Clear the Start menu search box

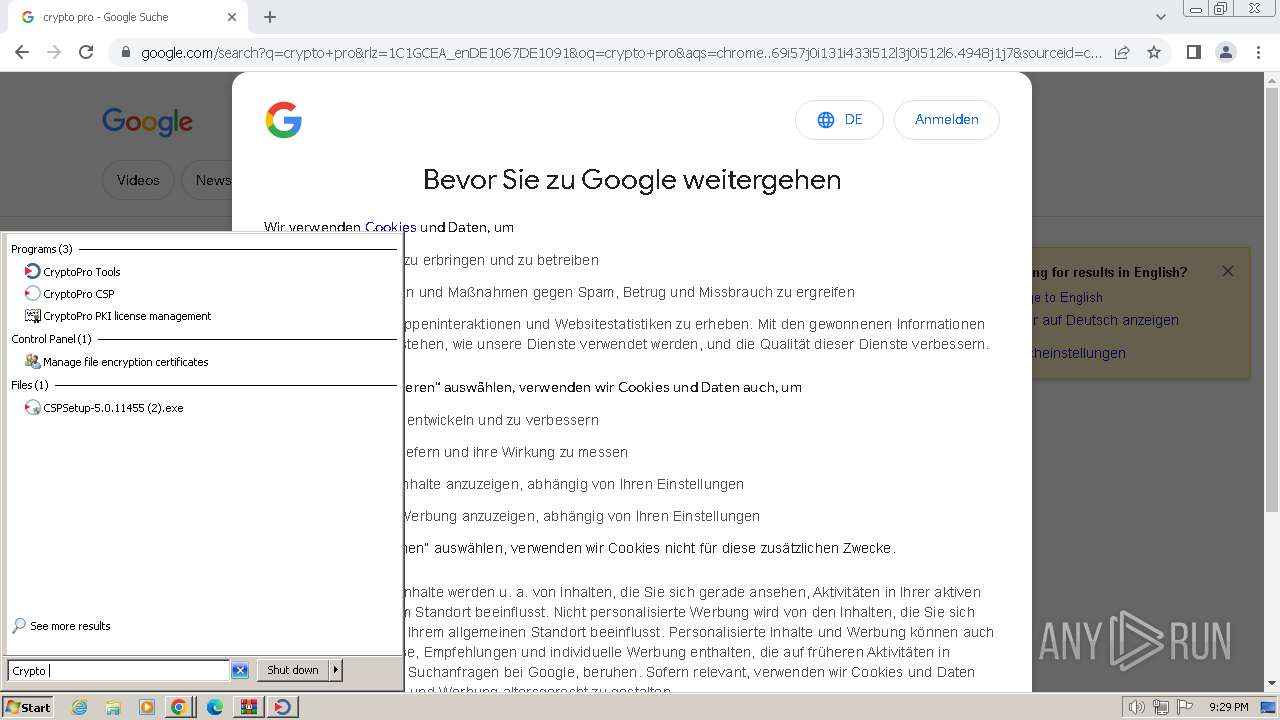[x=240, y=671]
